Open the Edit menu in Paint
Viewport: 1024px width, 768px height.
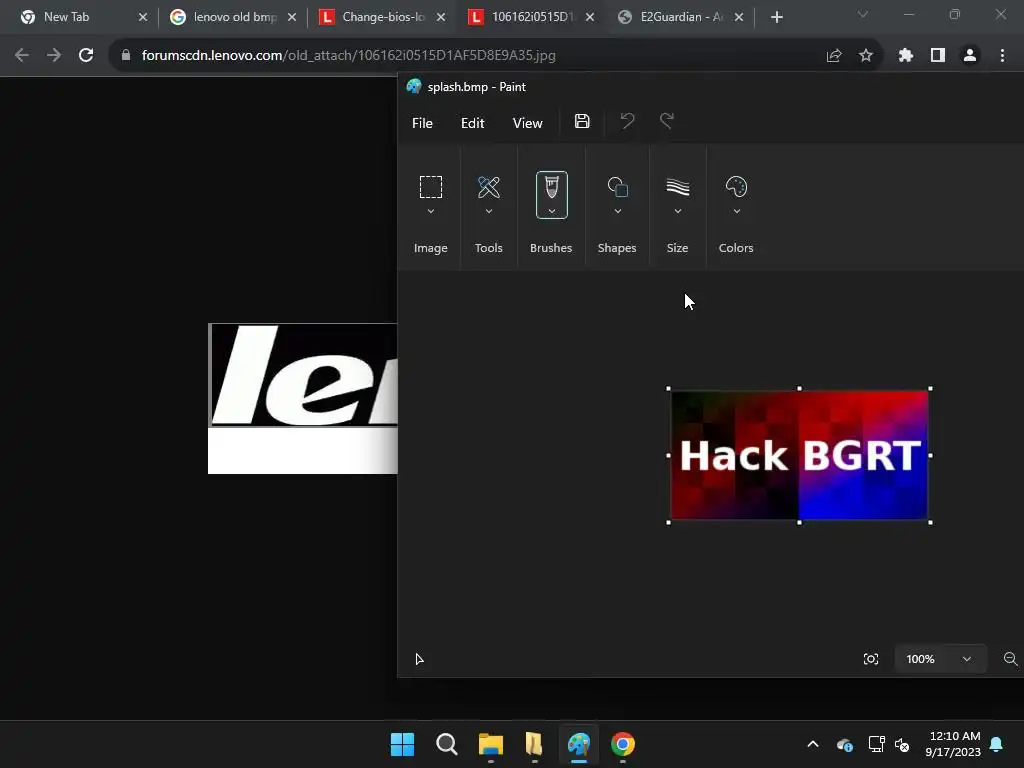[x=472, y=123]
